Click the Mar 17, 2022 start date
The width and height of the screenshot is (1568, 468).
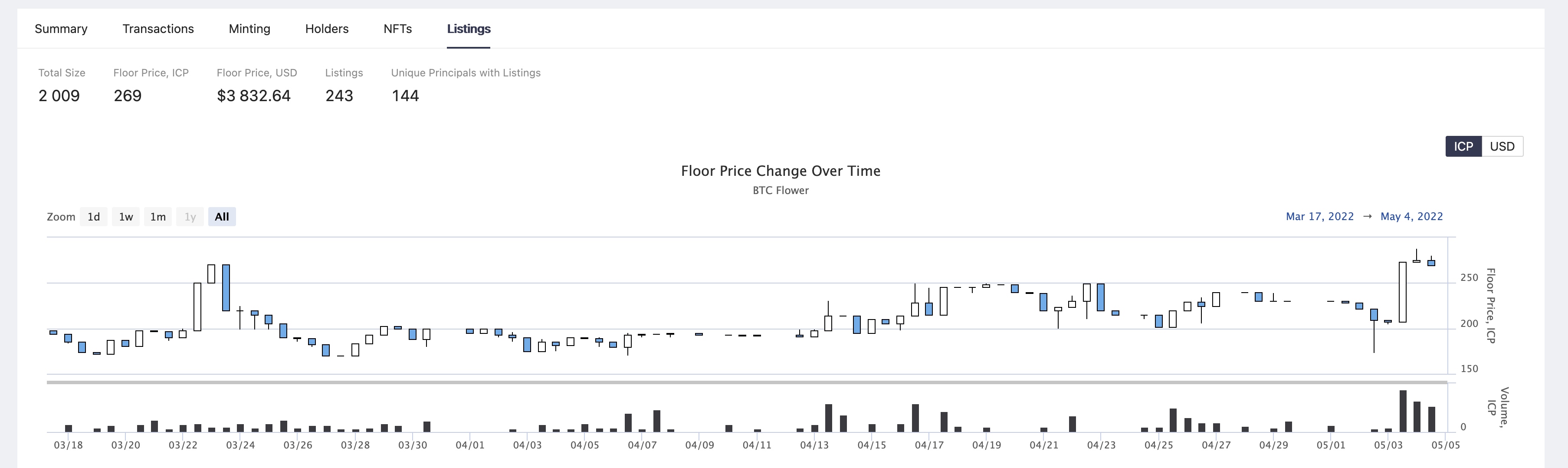click(1319, 216)
